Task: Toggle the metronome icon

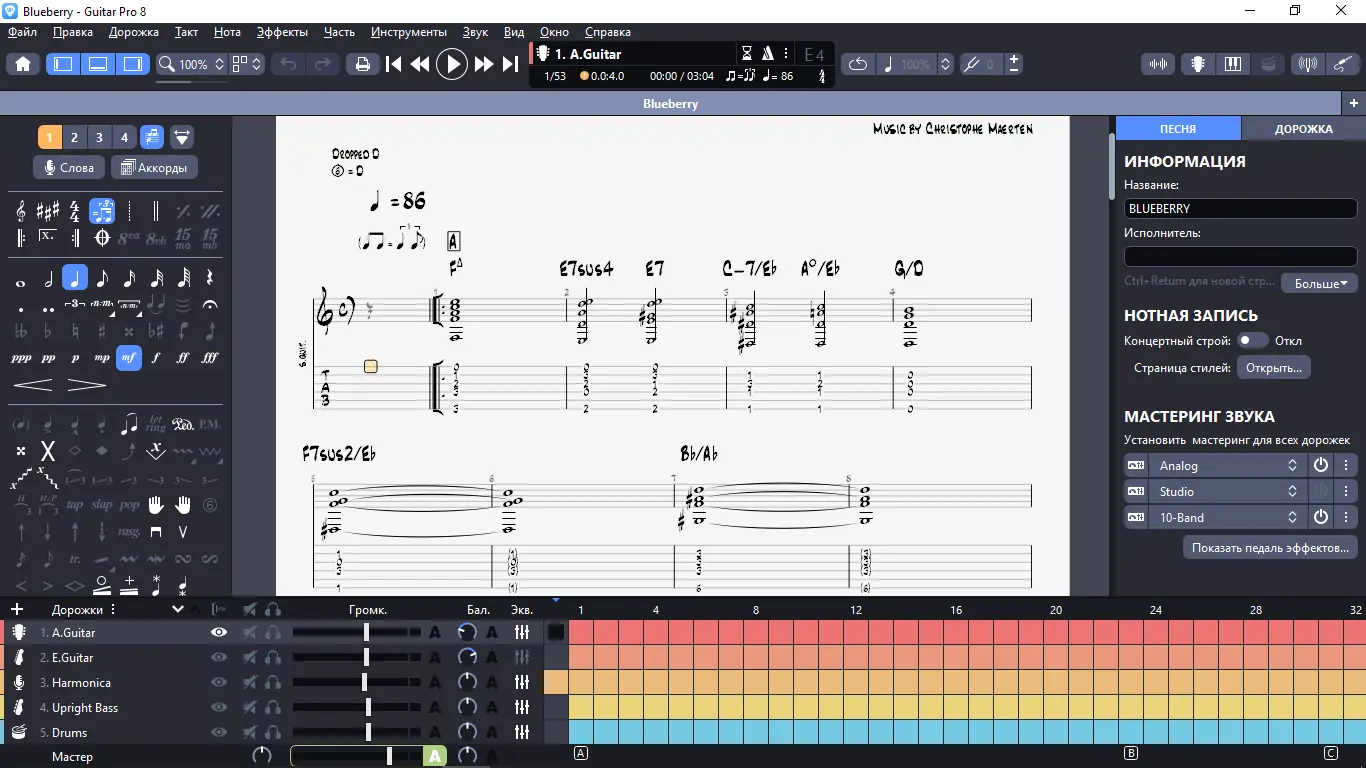Action: pyautogui.click(x=768, y=54)
